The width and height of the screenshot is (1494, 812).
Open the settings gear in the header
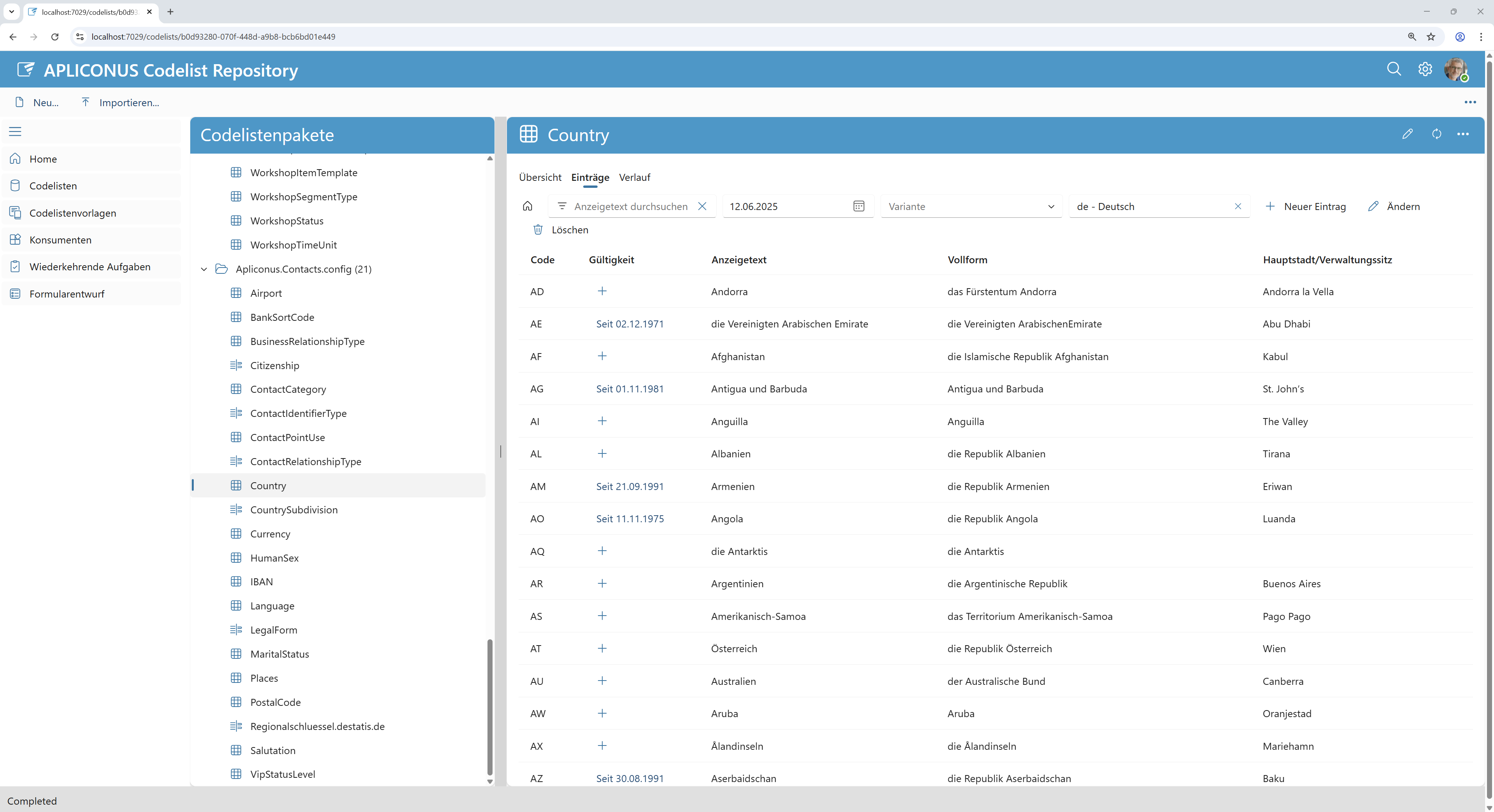1425,70
